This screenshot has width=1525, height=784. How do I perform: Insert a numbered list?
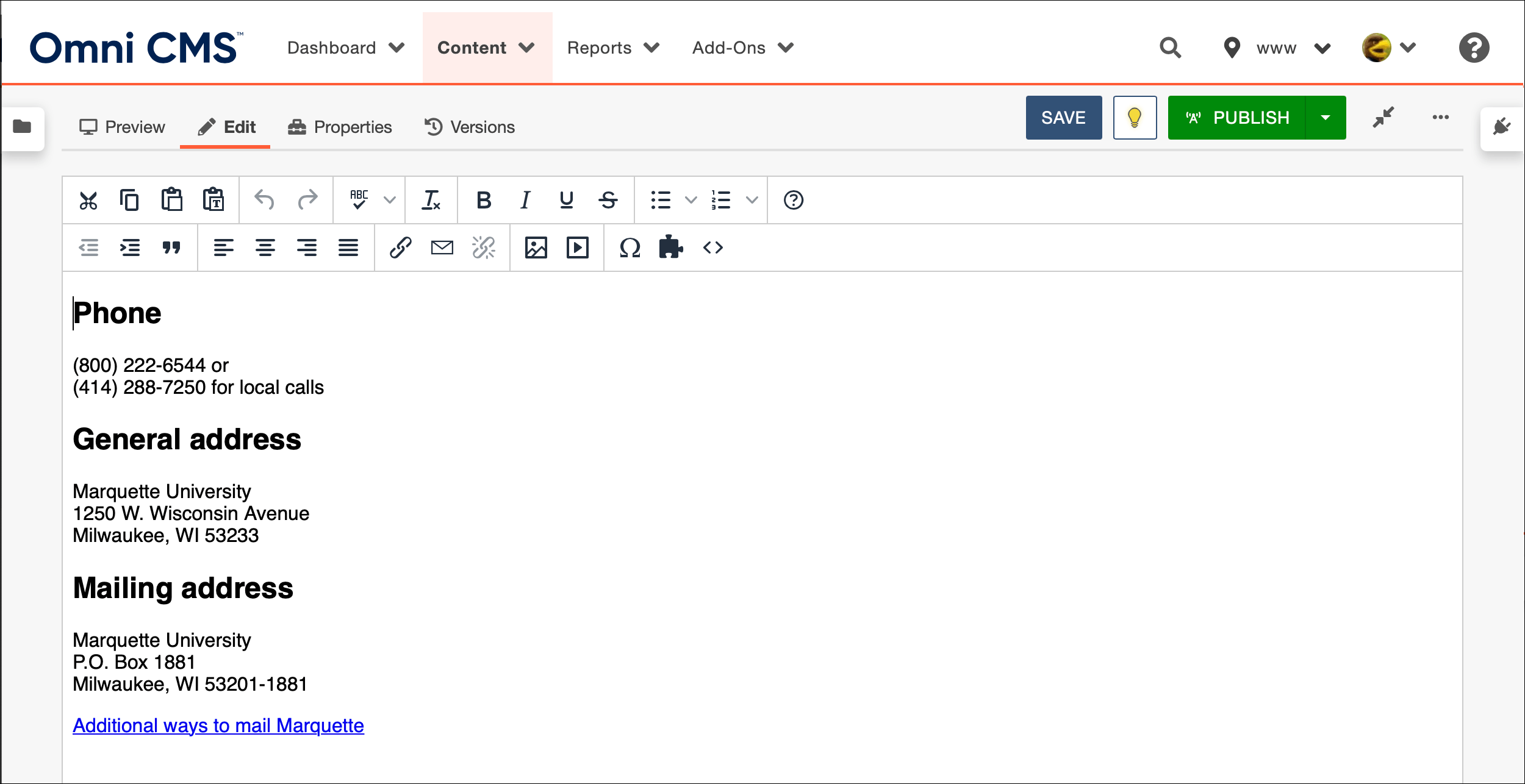(x=720, y=200)
